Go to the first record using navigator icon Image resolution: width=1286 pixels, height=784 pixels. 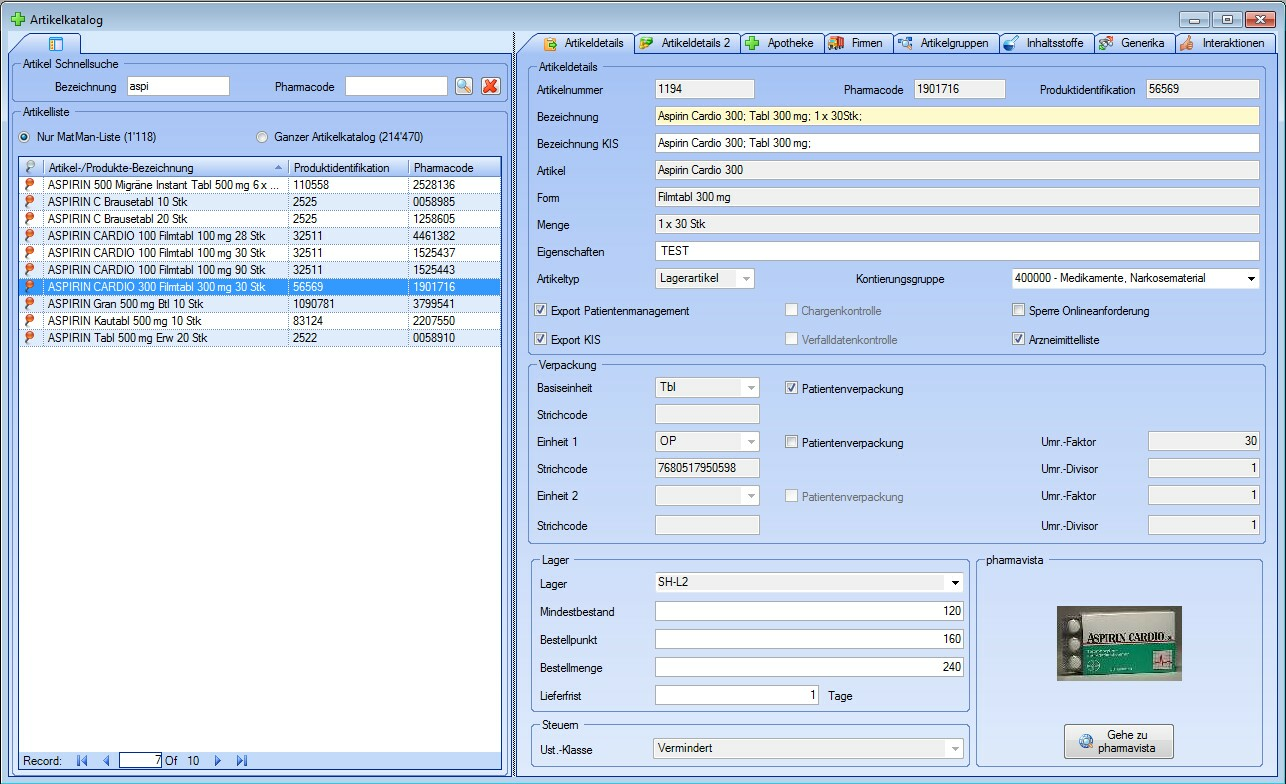click(x=82, y=761)
